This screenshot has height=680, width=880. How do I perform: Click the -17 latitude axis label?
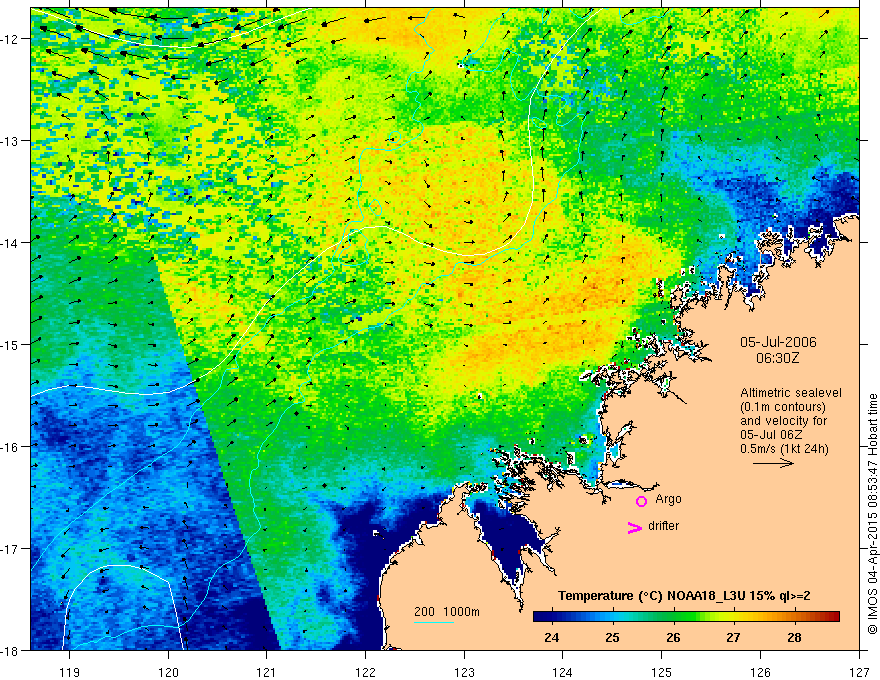(9, 549)
